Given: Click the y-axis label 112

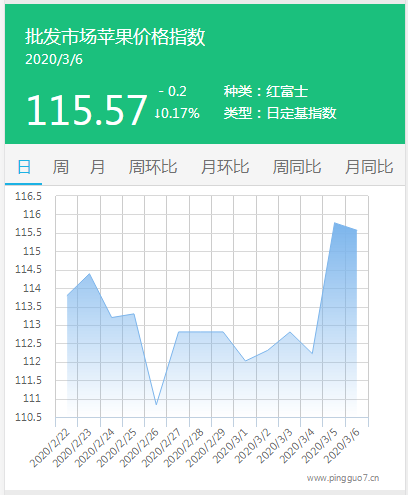Looking at the screenshot, I should click(32, 361).
